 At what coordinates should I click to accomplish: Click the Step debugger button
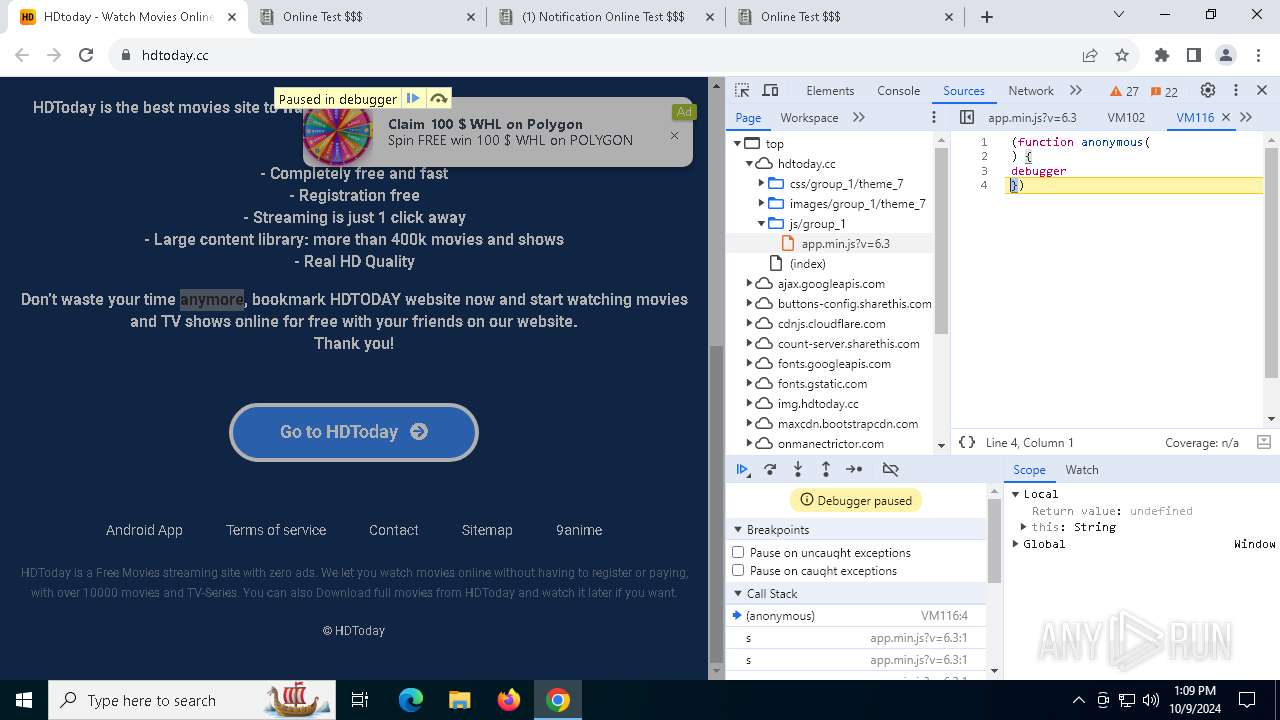pos(854,469)
